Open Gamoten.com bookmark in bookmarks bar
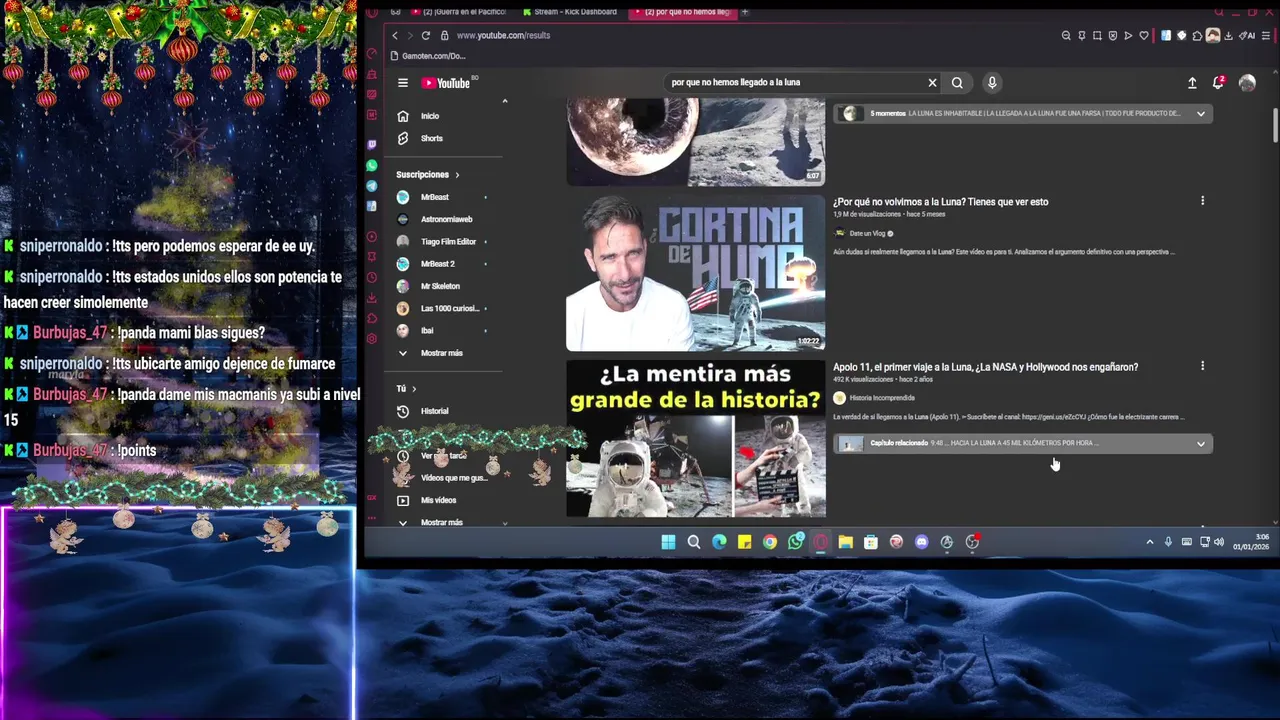 tap(428, 56)
